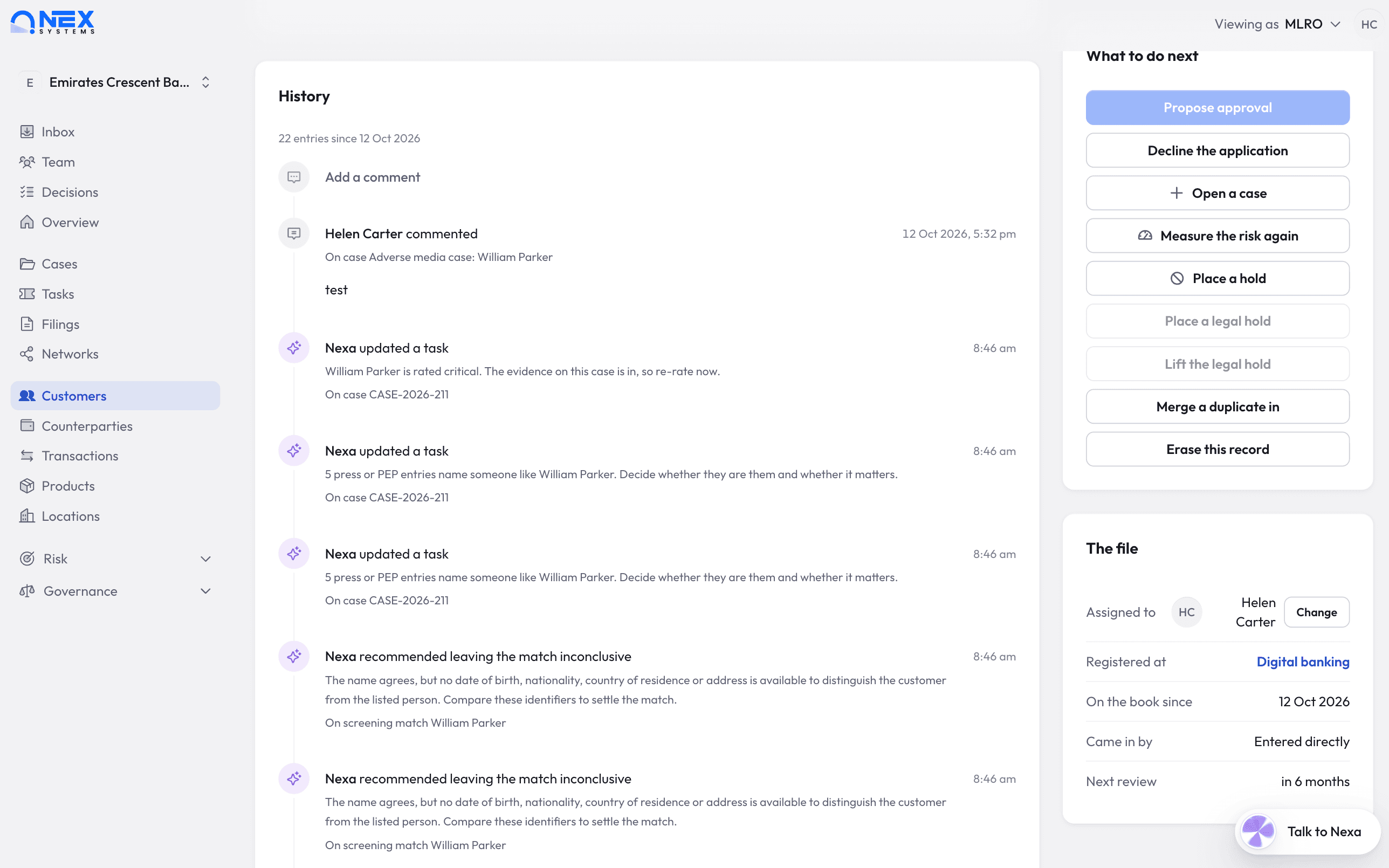1389x868 pixels.
Task: Click the Overview home icon
Action: tap(27, 222)
